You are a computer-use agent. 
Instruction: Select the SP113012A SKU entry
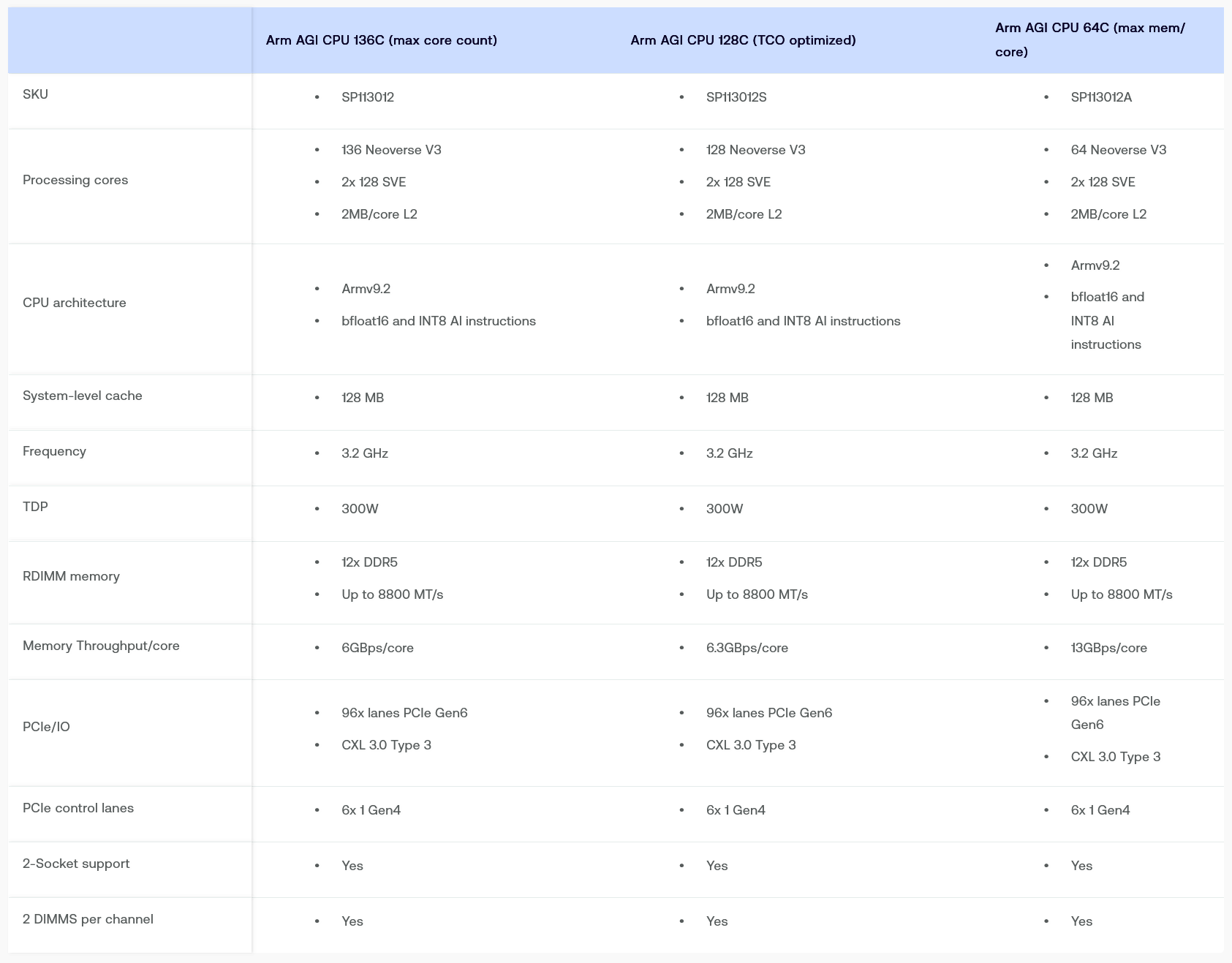(x=1100, y=97)
